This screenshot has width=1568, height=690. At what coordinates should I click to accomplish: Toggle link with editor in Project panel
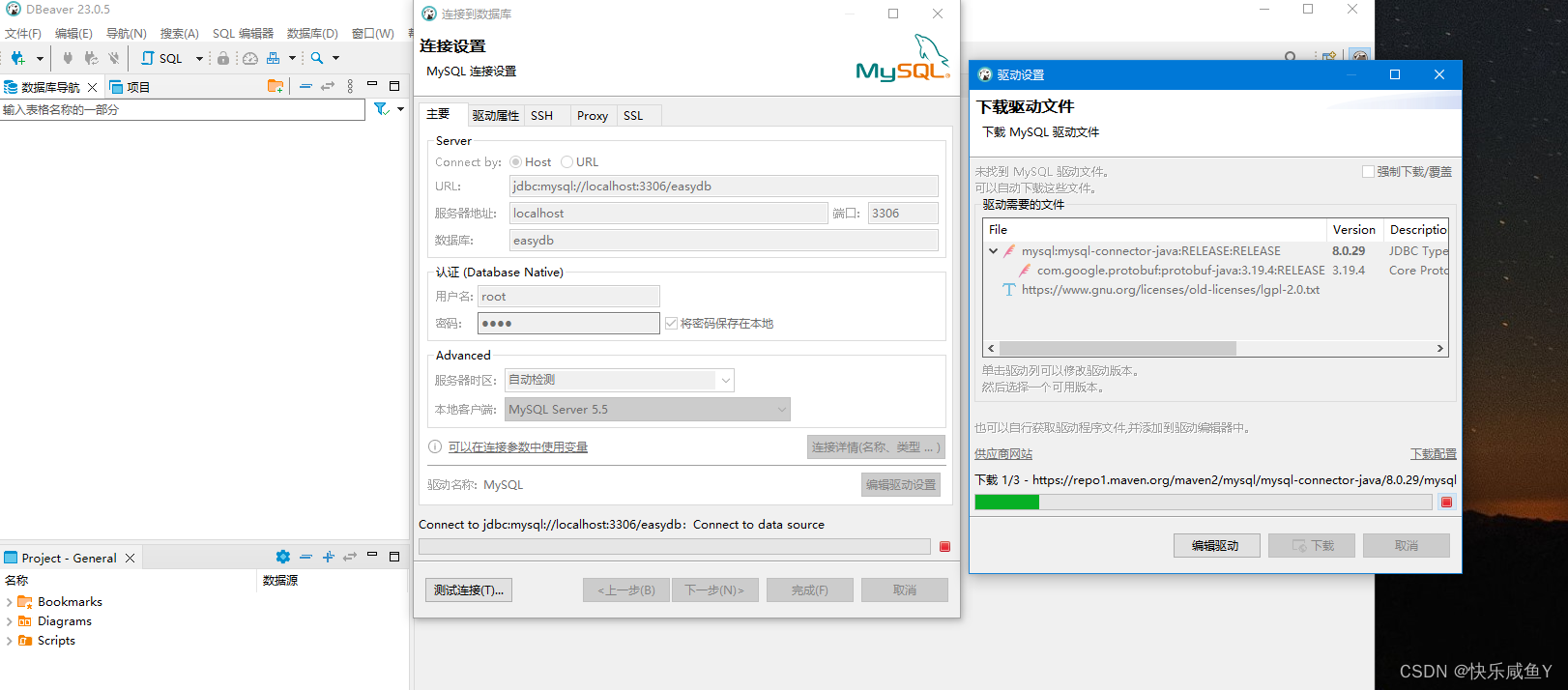tap(350, 557)
